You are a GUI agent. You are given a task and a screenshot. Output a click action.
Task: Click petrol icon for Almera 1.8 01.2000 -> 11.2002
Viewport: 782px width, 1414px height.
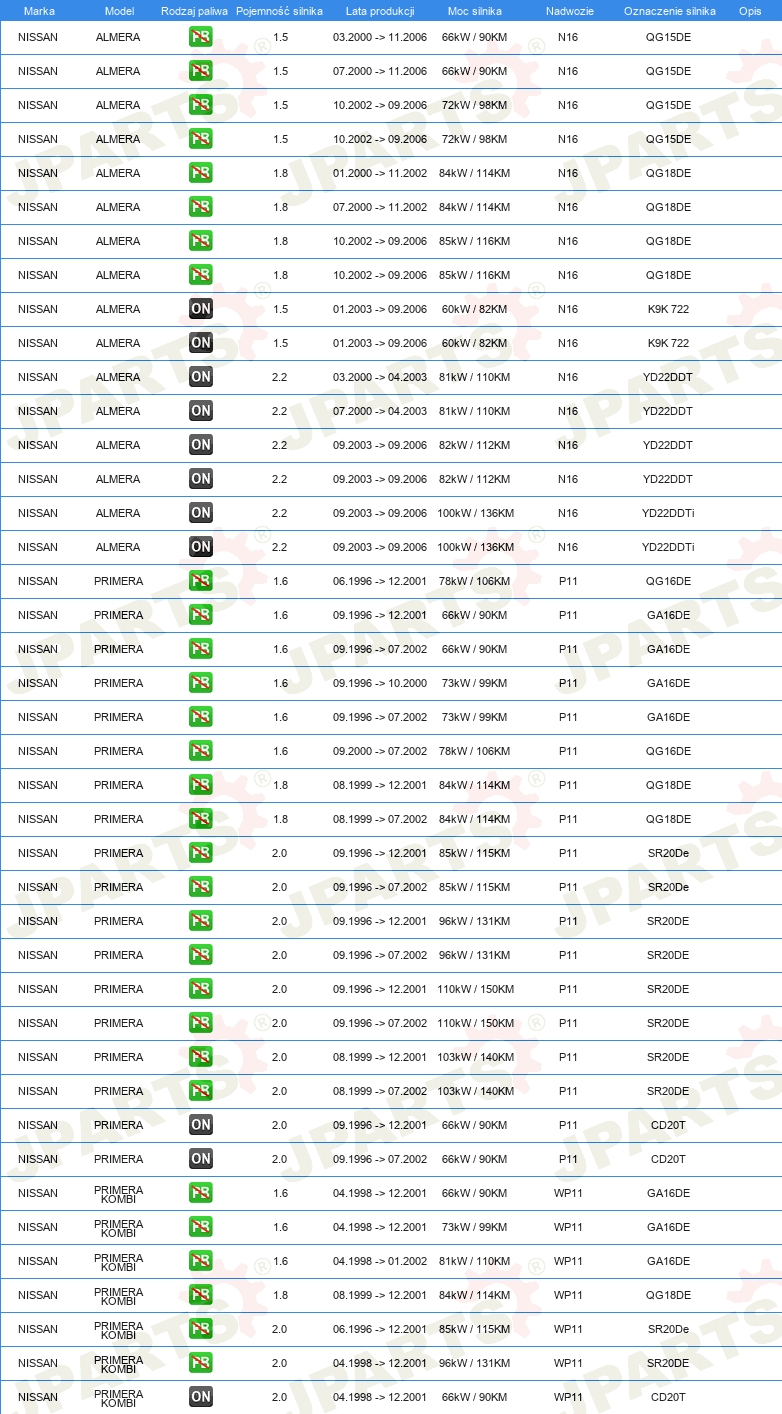click(201, 173)
